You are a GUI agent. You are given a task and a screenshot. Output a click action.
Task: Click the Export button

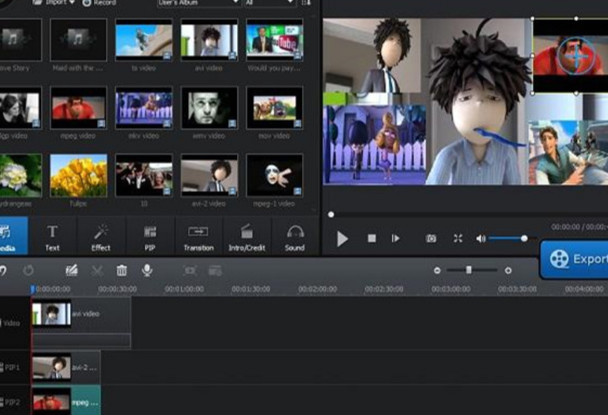tap(574, 259)
